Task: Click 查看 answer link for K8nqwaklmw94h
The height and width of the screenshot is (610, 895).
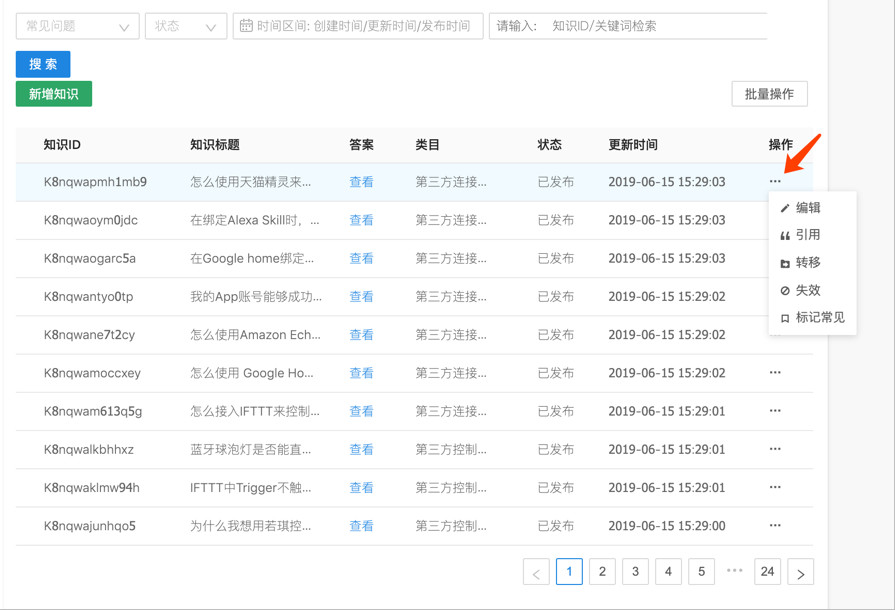Action: [361, 488]
